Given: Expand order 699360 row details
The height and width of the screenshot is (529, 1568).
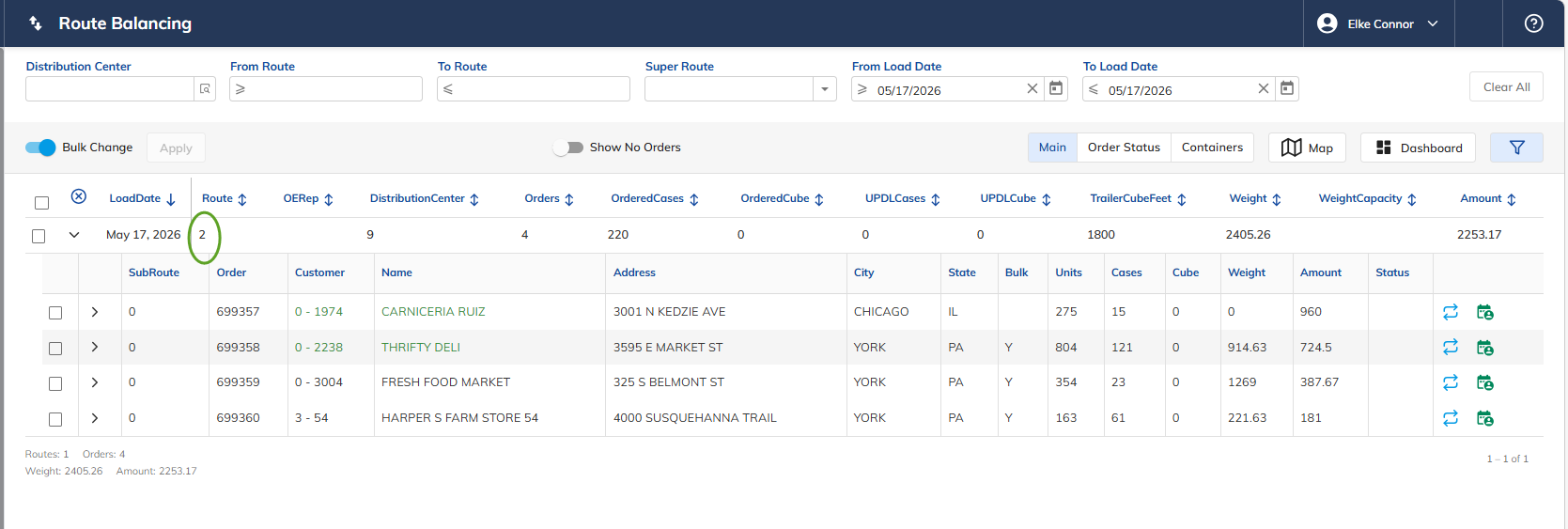Looking at the screenshot, I should [95, 418].
